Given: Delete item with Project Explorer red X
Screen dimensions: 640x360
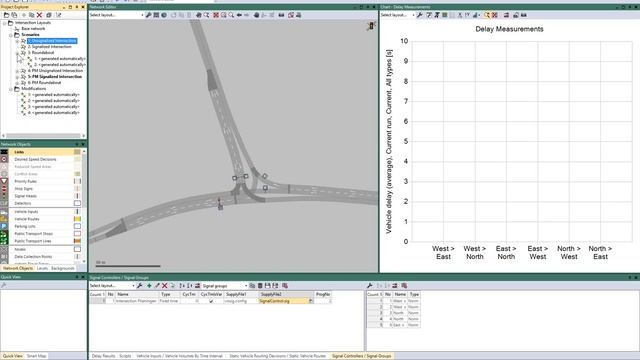Looking at the screenshot, I should coord(40,15).
